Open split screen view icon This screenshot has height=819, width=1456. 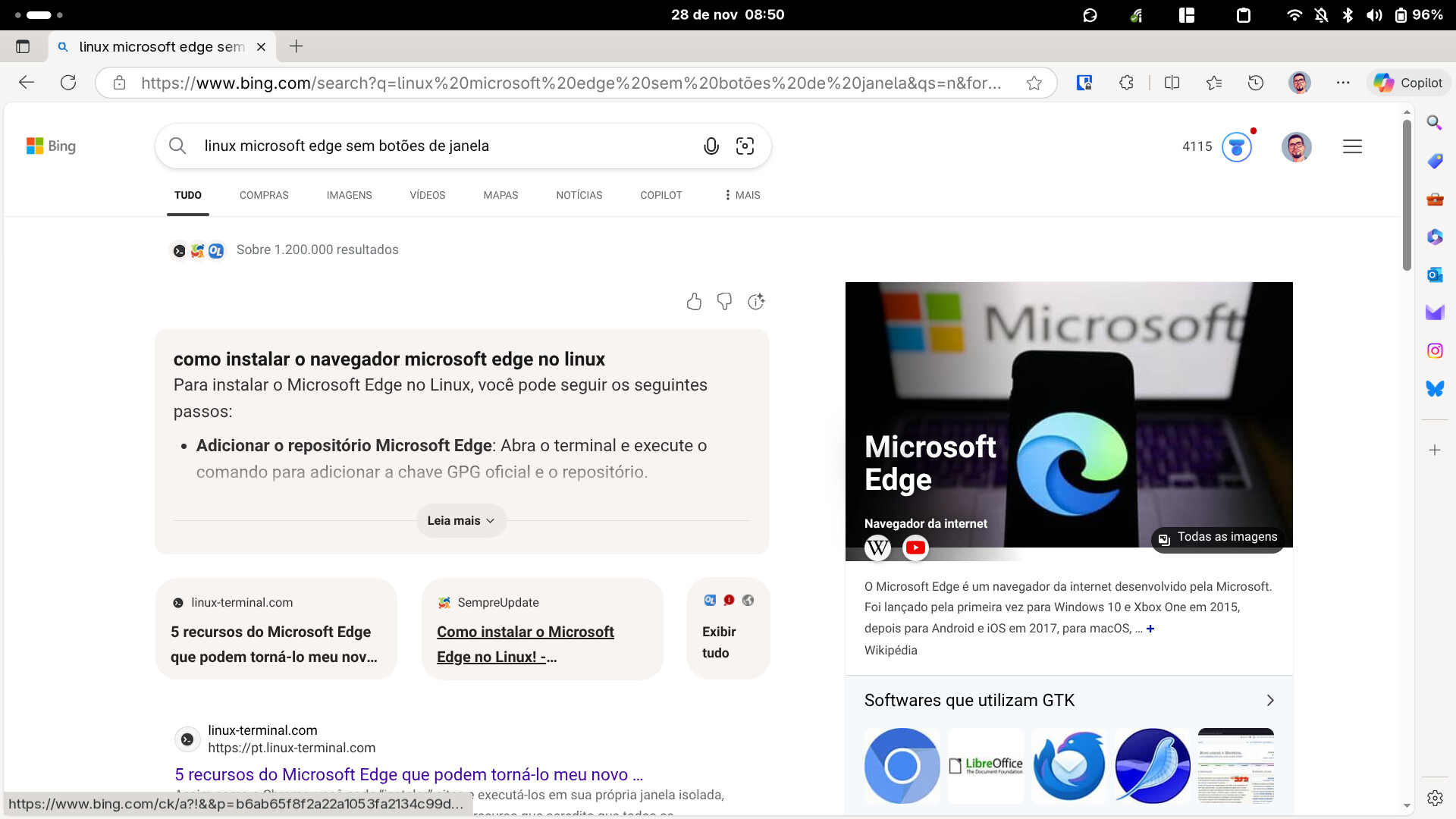click(x=1172, y=83)
